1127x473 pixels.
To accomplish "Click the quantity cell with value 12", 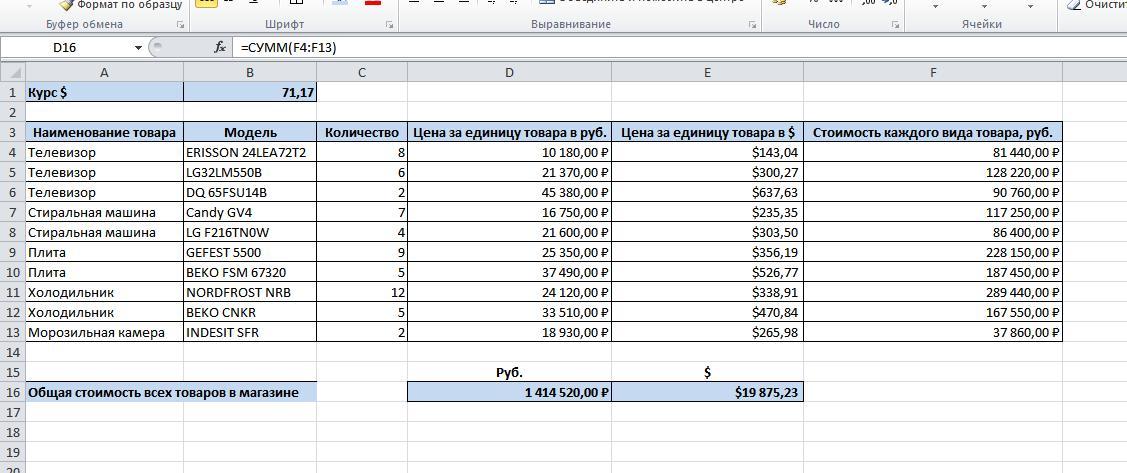I will [x=362, y=293].
